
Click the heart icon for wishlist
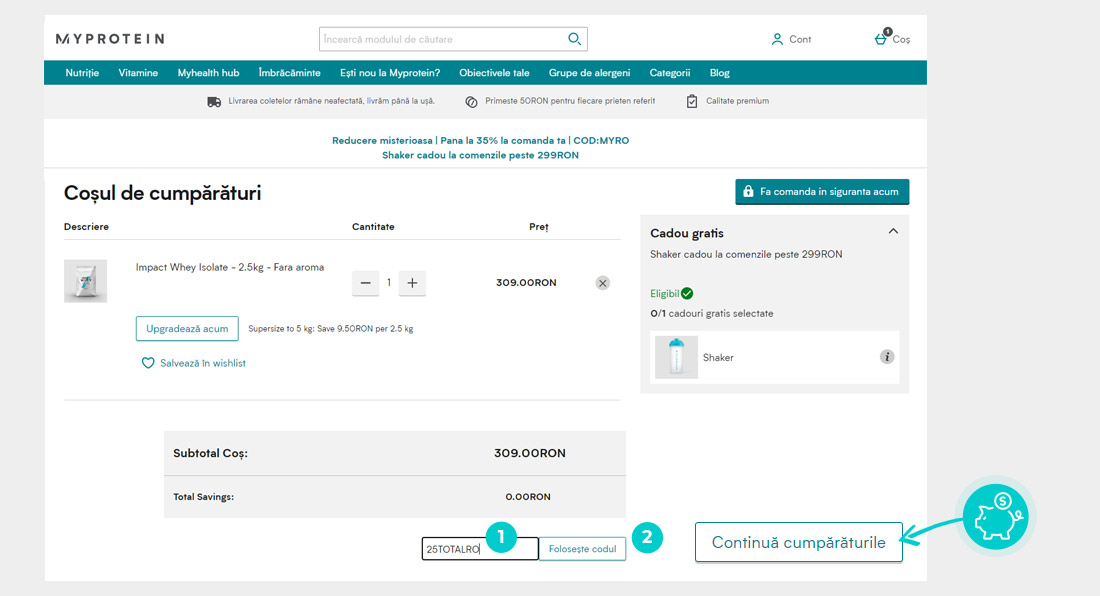pyautogui.click(x=148, y=363)
